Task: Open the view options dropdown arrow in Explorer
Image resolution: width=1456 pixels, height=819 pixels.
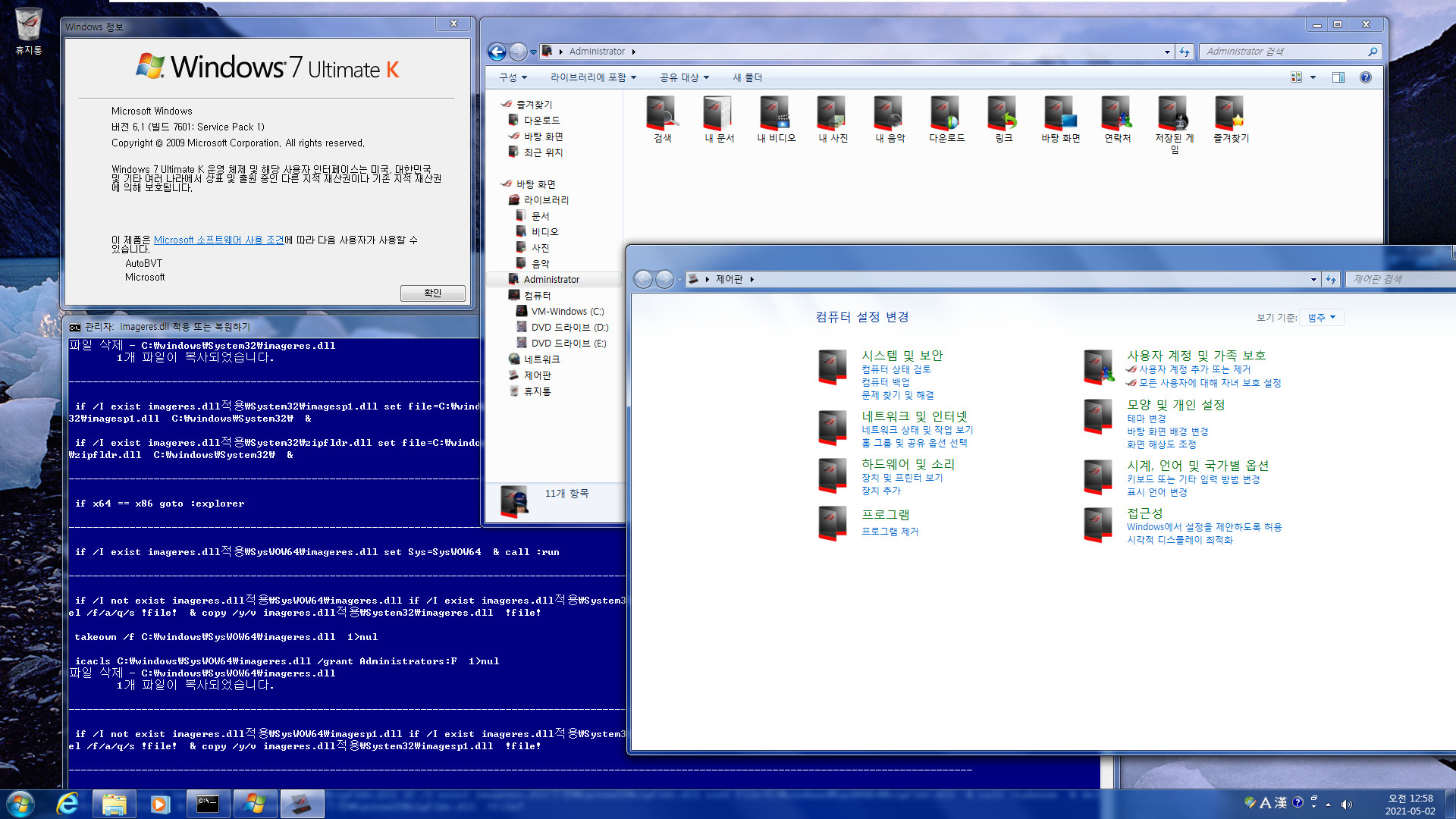Action: pyautogui.click(x=1313, y=77)
